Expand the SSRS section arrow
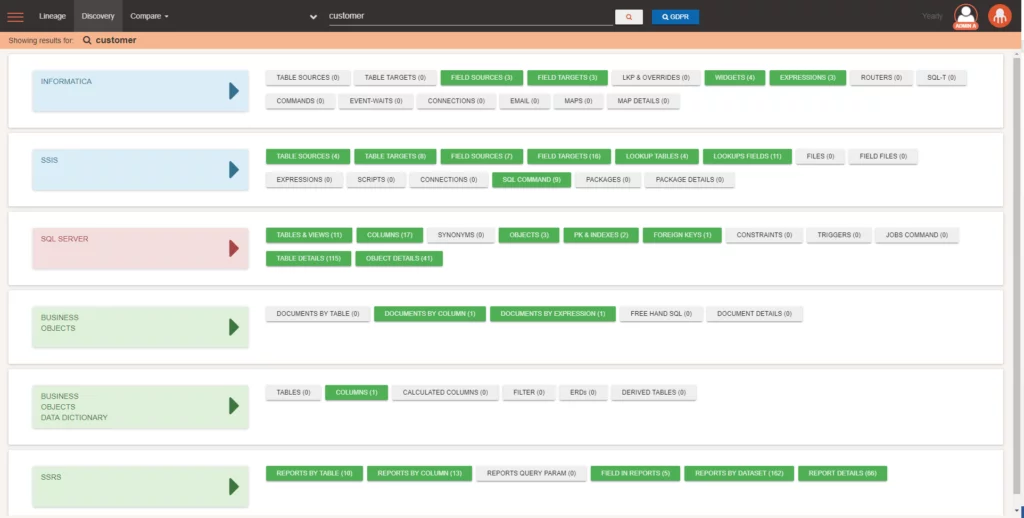This screenshot has height=518, width=1024. tap(234, 487)
